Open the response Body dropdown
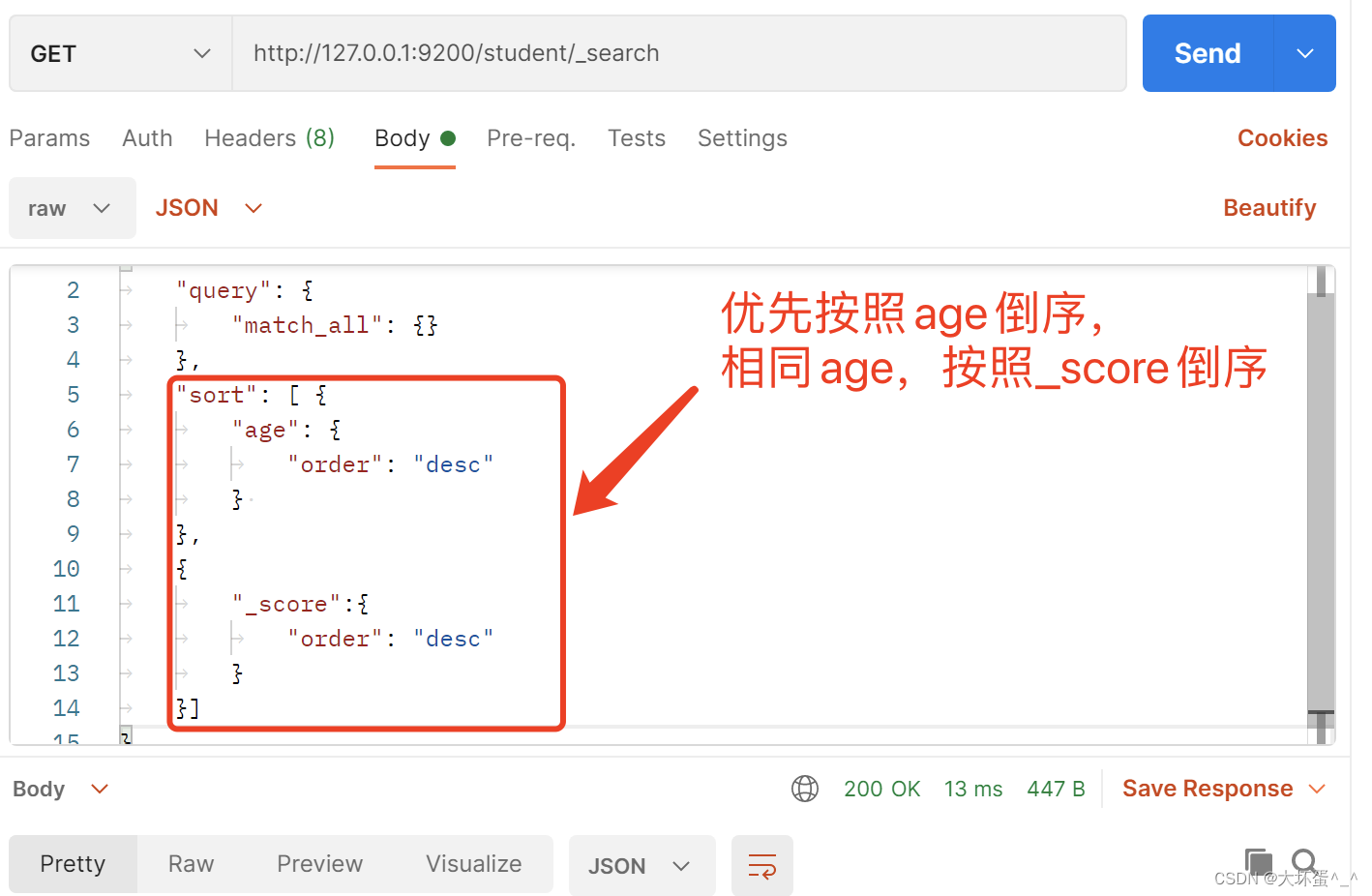 [60, 789]
